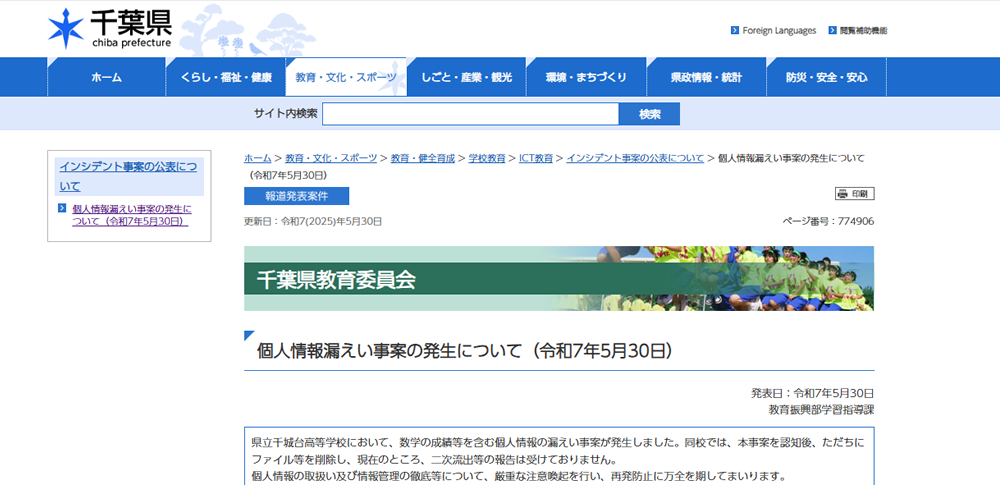Click the 報道発表案件 label button
Viewport: 1000px width, 485px height.
click(x=297, y=196)
